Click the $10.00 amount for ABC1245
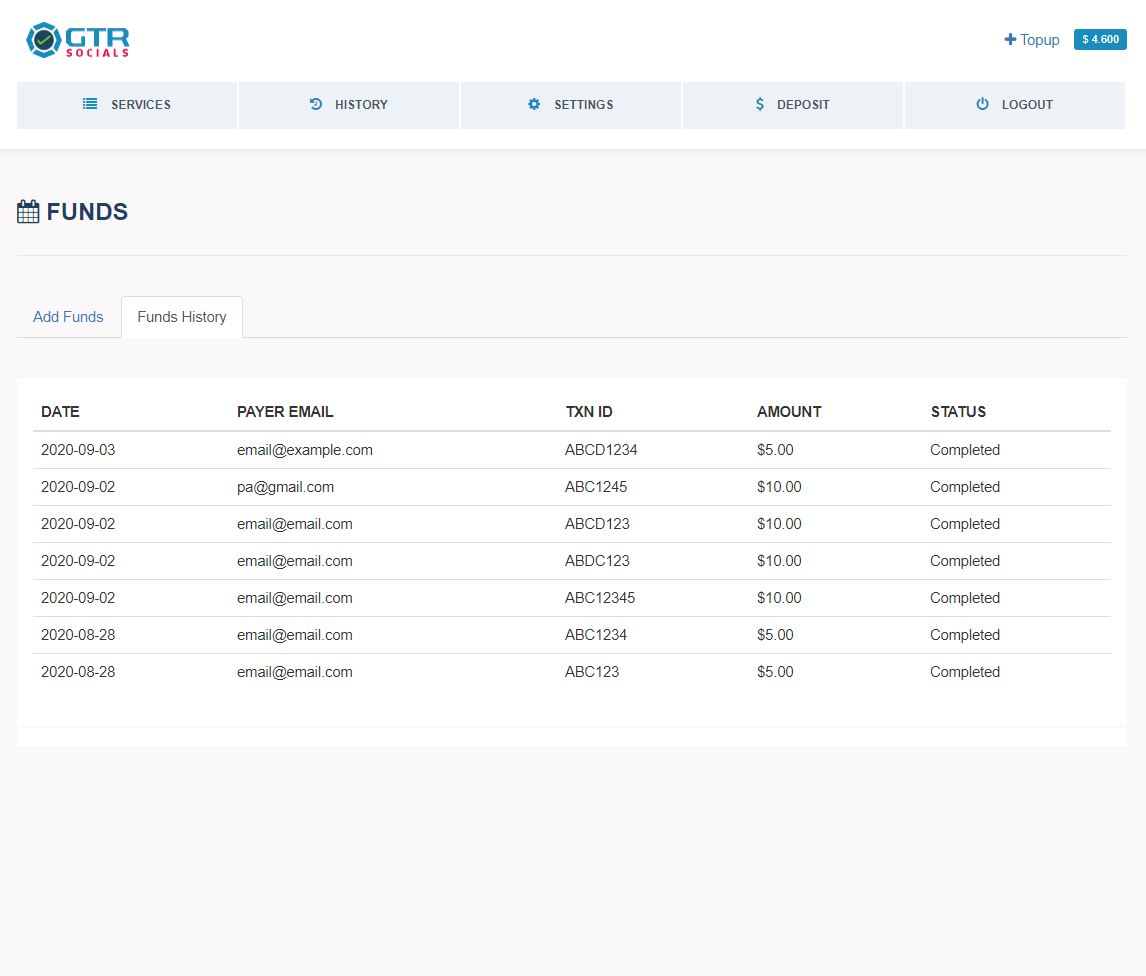The width and height of the screenshot is (1146, 976). point(779,487)
